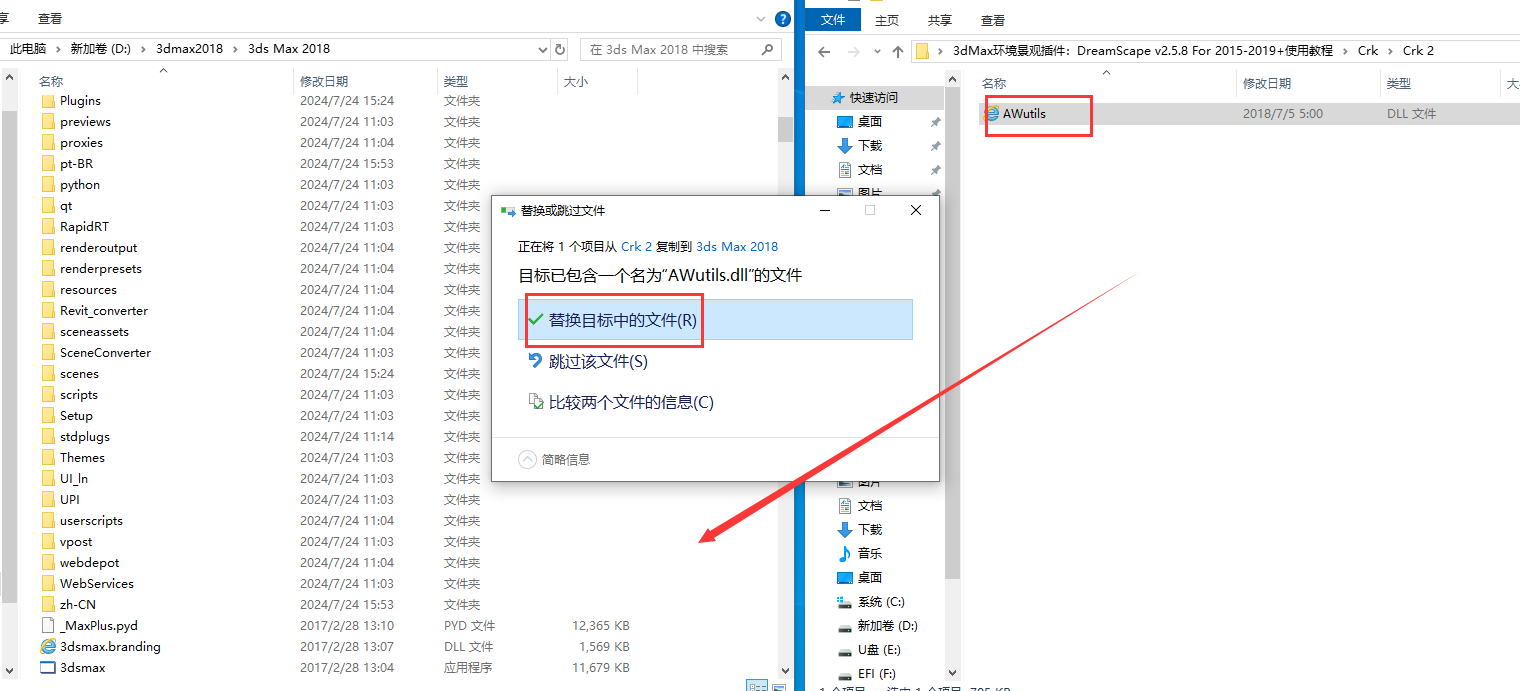This screenshot has height=691, width=1520.
Task: Open the 查看 tab in the right window
Action: point(992,20)
